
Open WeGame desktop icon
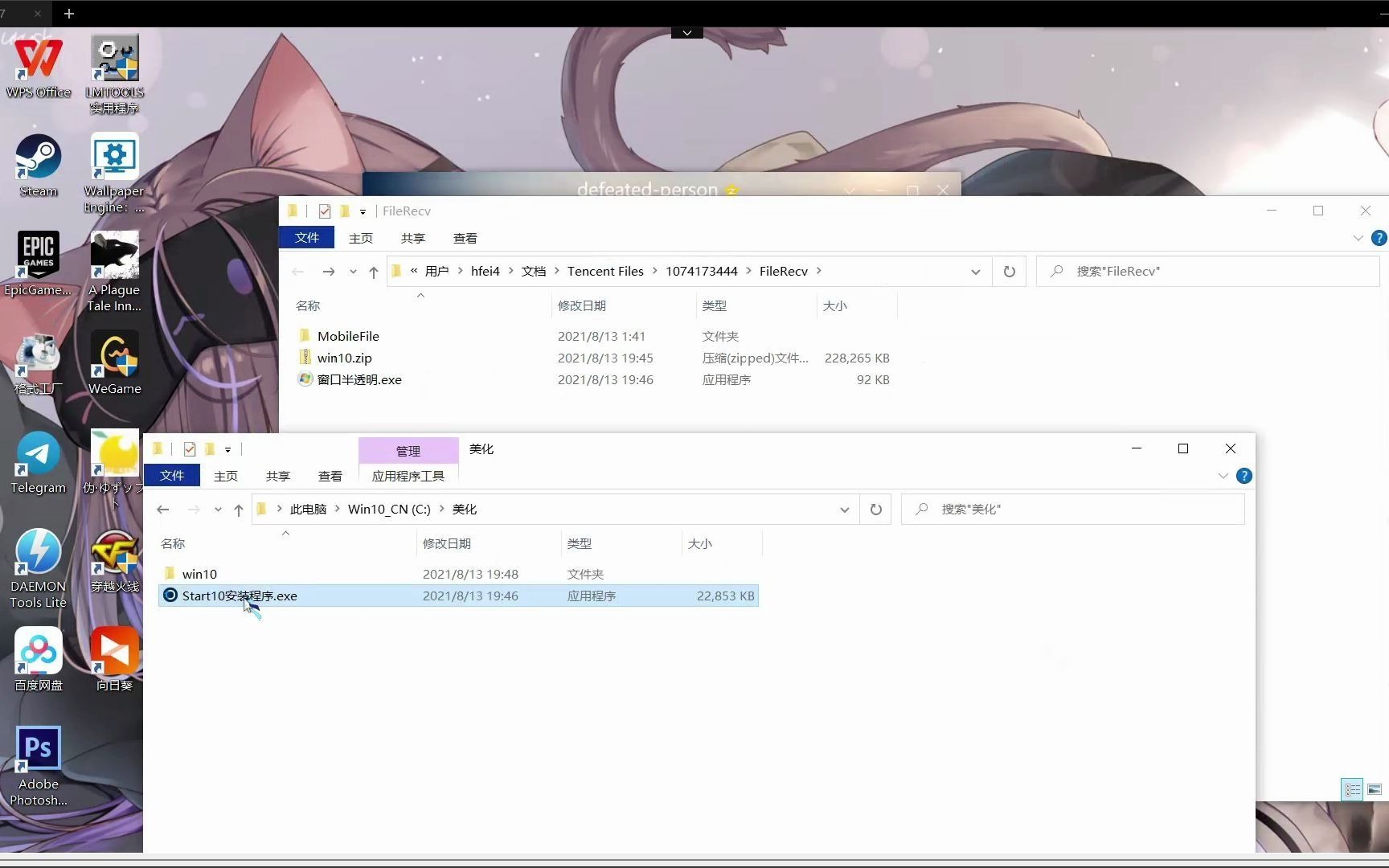pyautogui.click(x=114, y=363)
